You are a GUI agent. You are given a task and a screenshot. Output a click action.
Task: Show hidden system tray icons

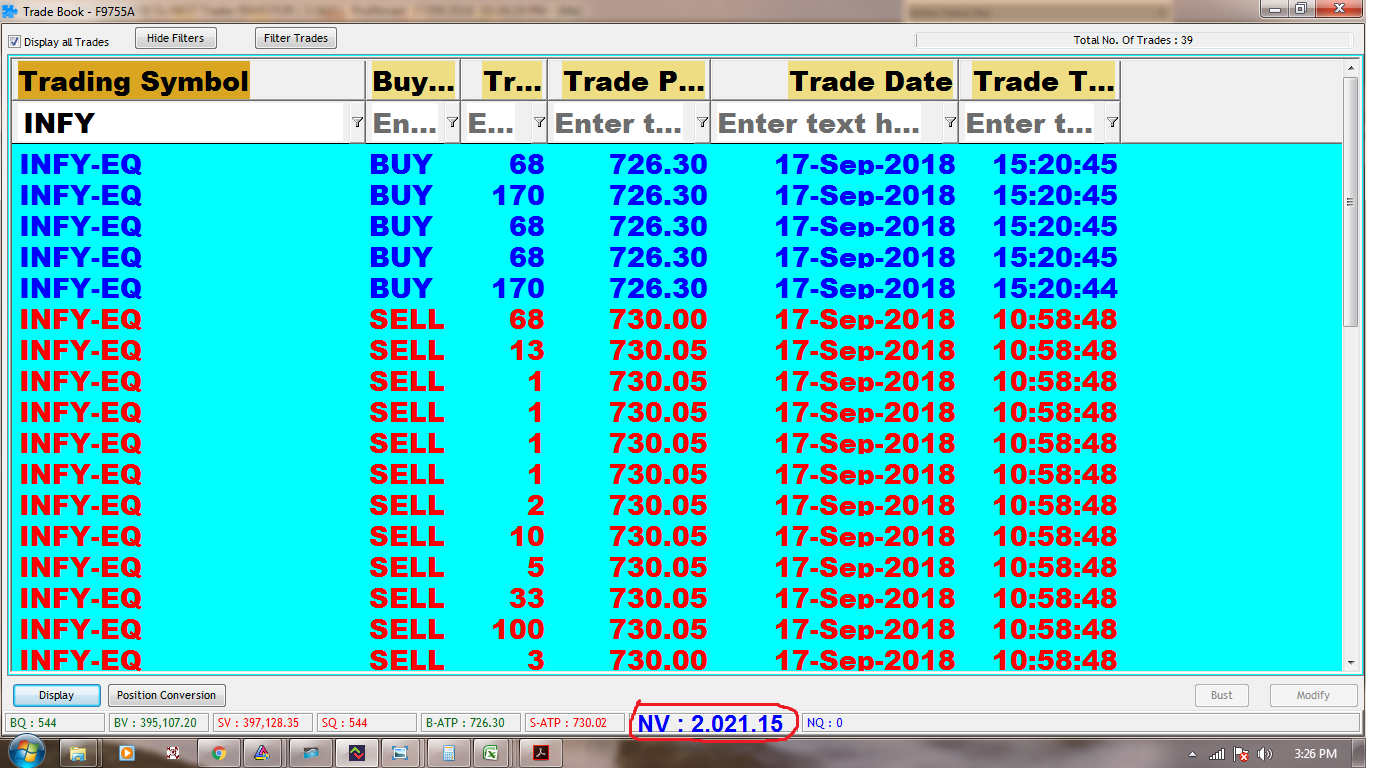point(1194,753)
